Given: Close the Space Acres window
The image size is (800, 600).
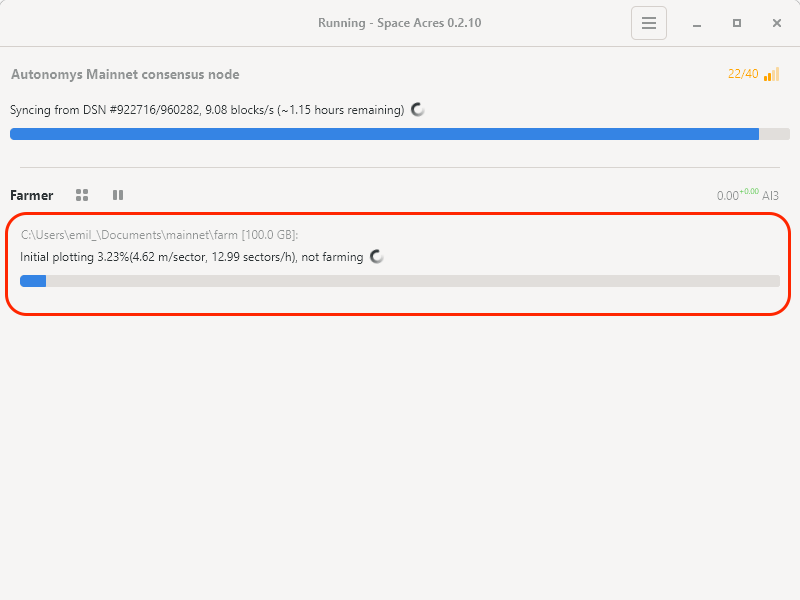Looking at the screenshot, I should click(777, 23).
